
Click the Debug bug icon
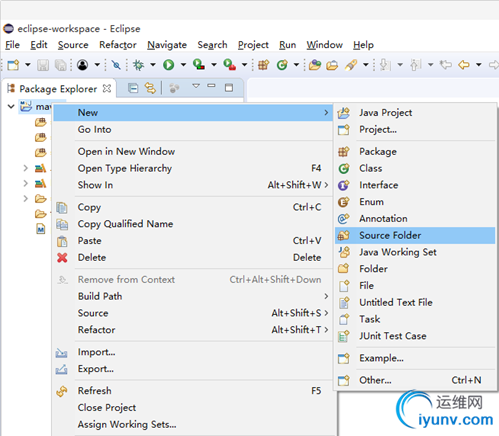click(138, 65)
